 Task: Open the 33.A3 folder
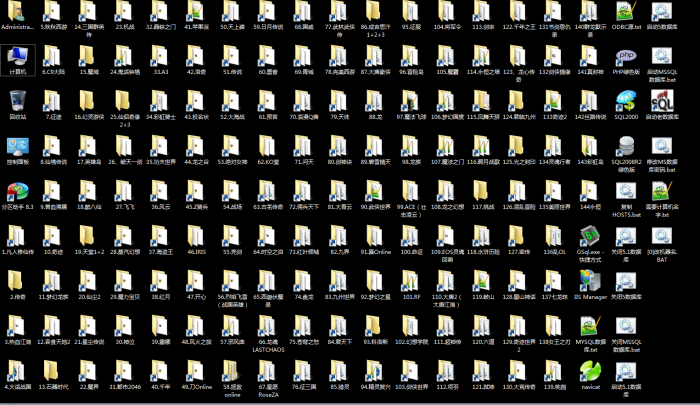point(159,56)
